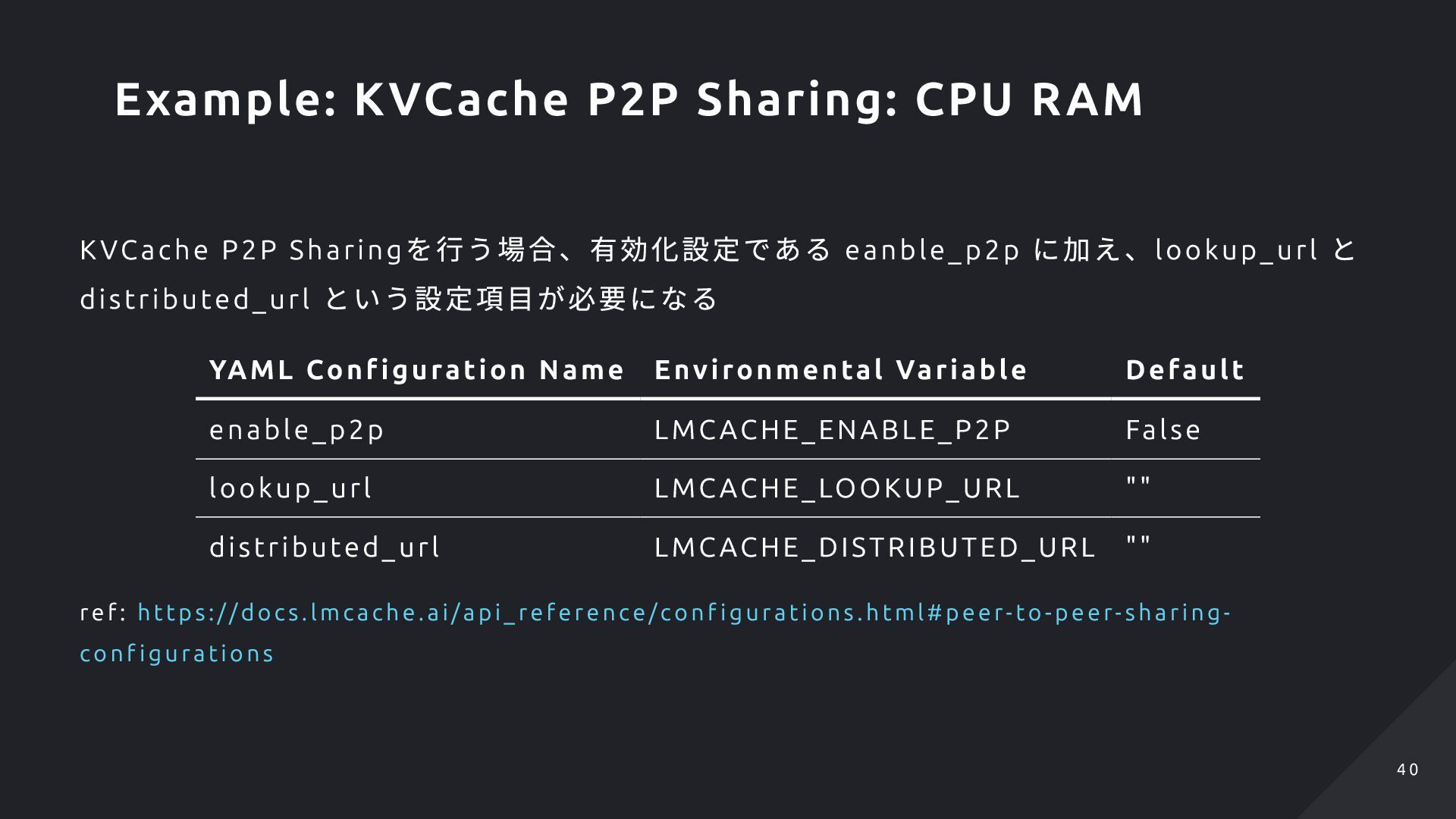The height and width of the screenshot is (819, 1456).
Task: Click the 'Environmental Variable' column header
Action: 840,370
